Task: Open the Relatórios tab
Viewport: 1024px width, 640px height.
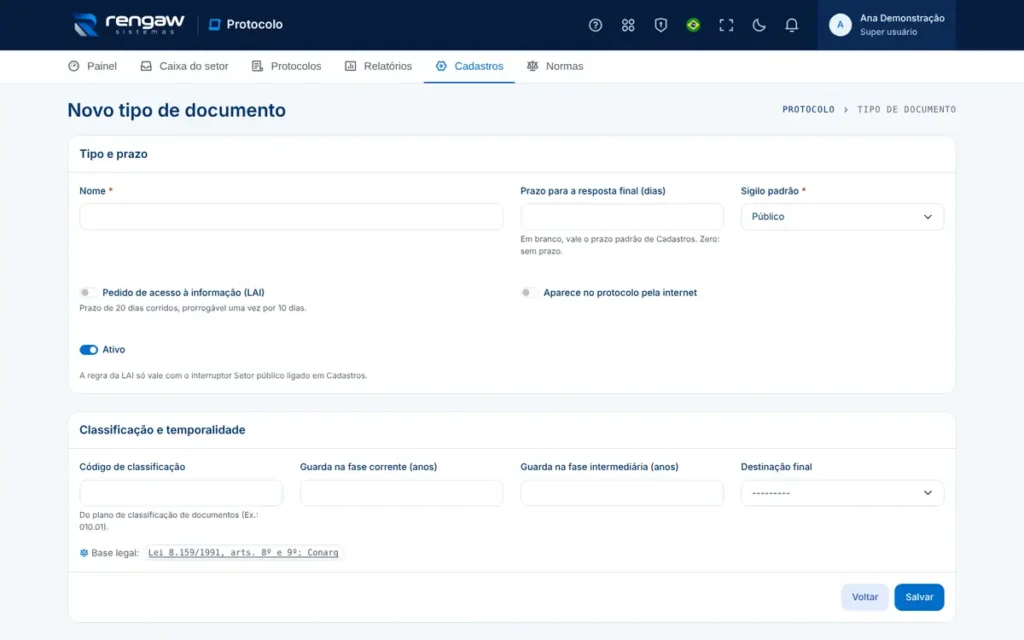Action: click(x=378, y=66)
